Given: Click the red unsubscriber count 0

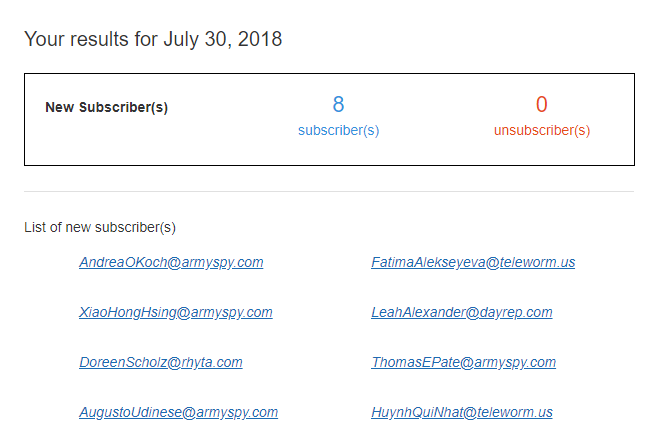Looking at the screenshot, I should [542, 104].
